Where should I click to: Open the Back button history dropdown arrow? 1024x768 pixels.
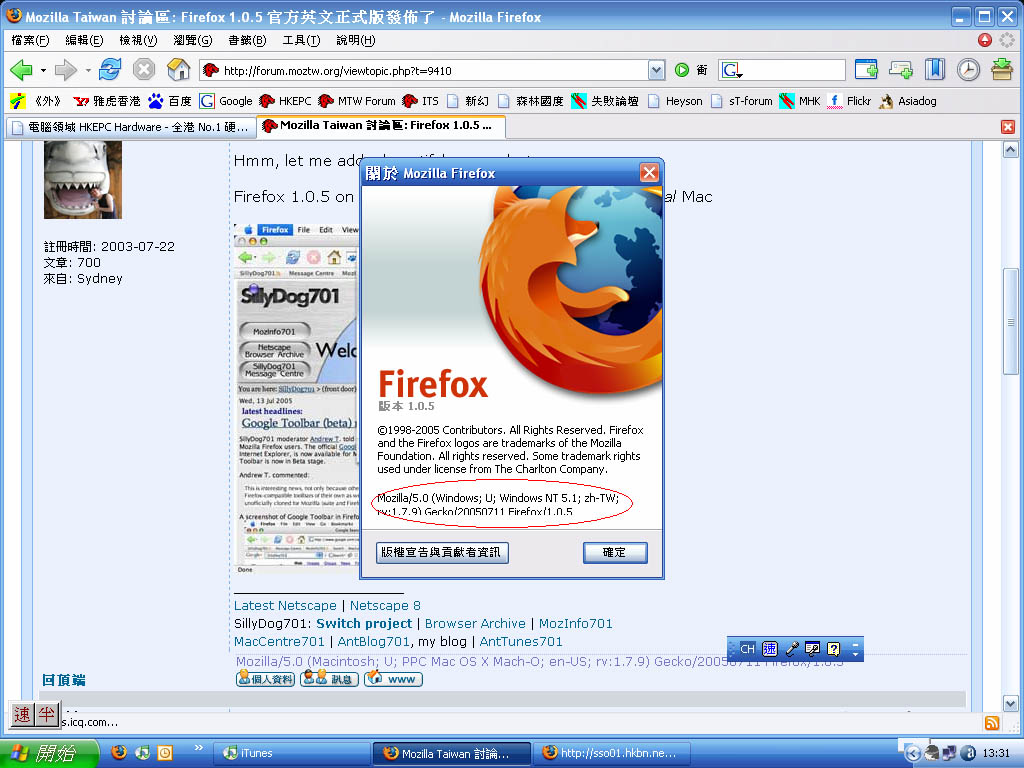point(43,70)
